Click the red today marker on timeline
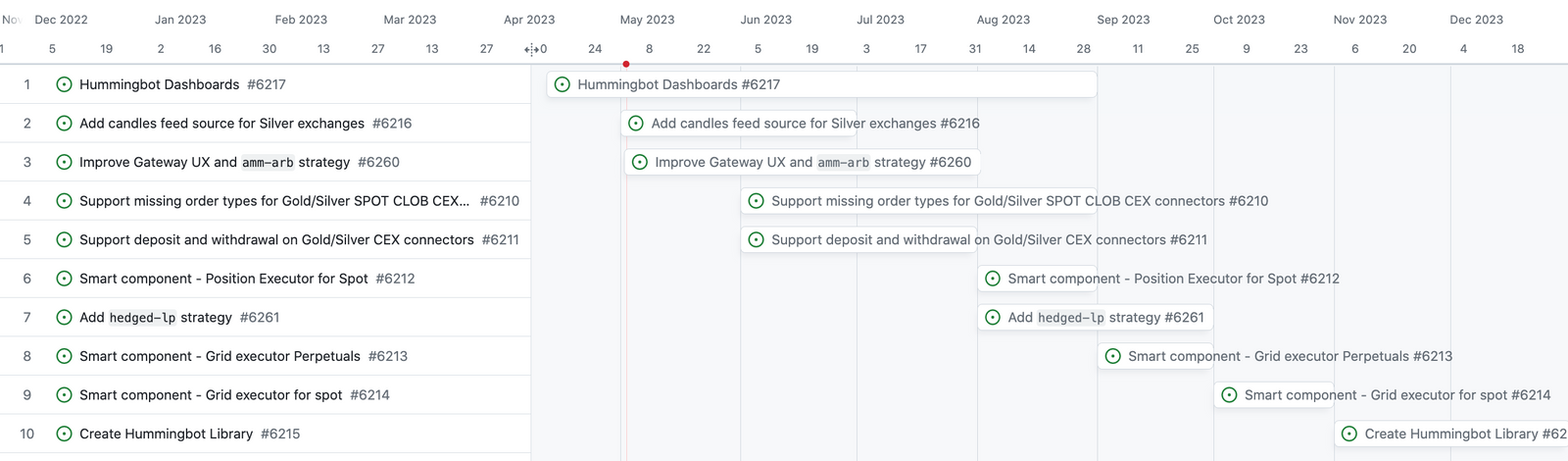Viewport: 1568px width, 461px height. tap(626, 64)
